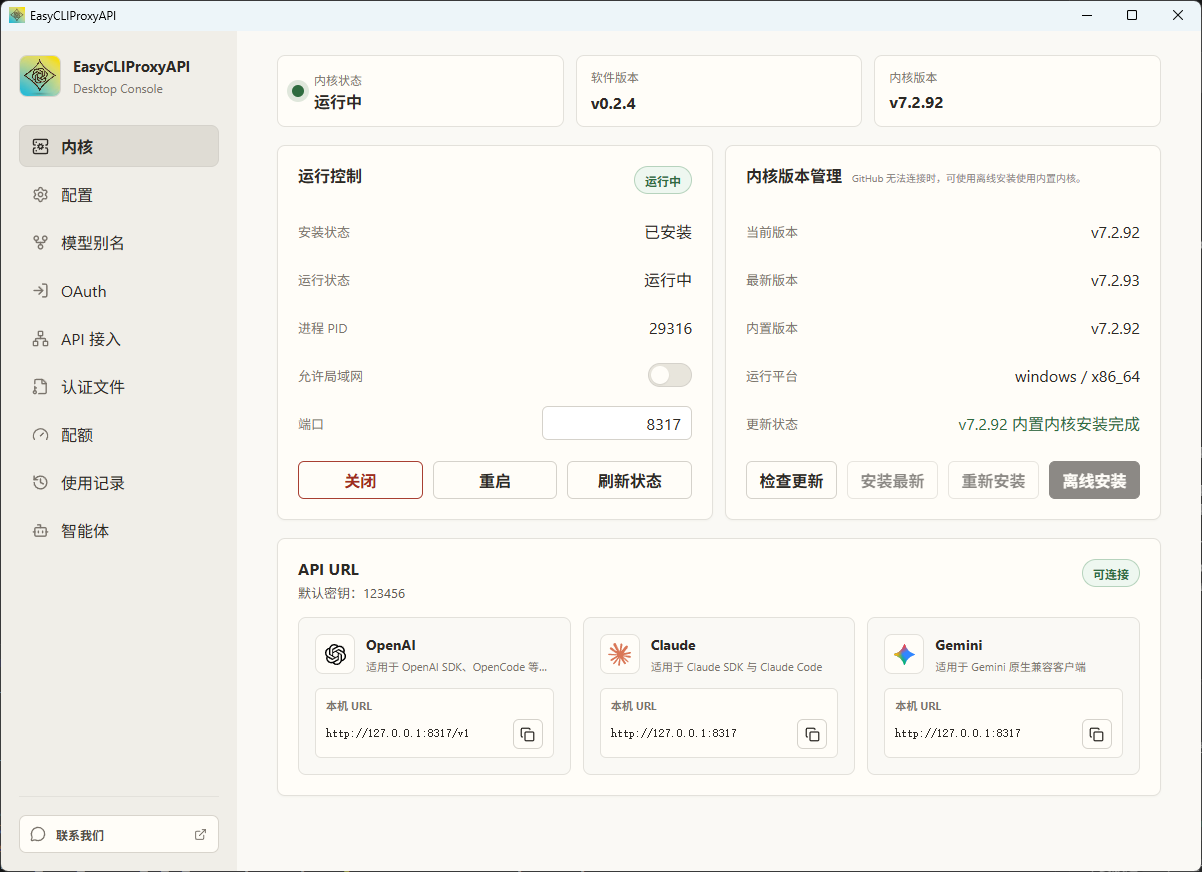Click the 认证文件 file icon
1202x872 pixels.
(40, 387)
